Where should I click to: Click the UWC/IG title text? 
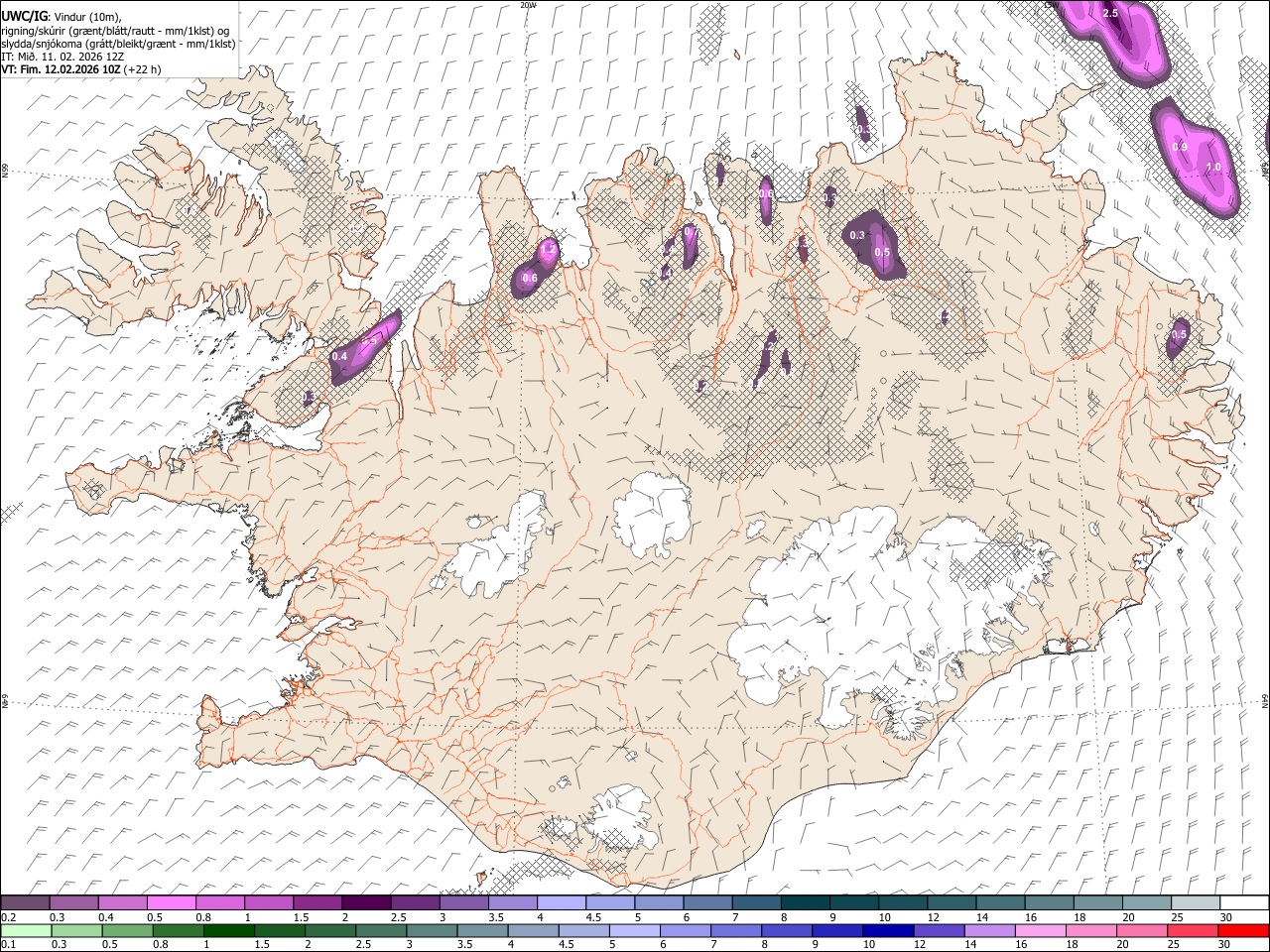[24, 16]
